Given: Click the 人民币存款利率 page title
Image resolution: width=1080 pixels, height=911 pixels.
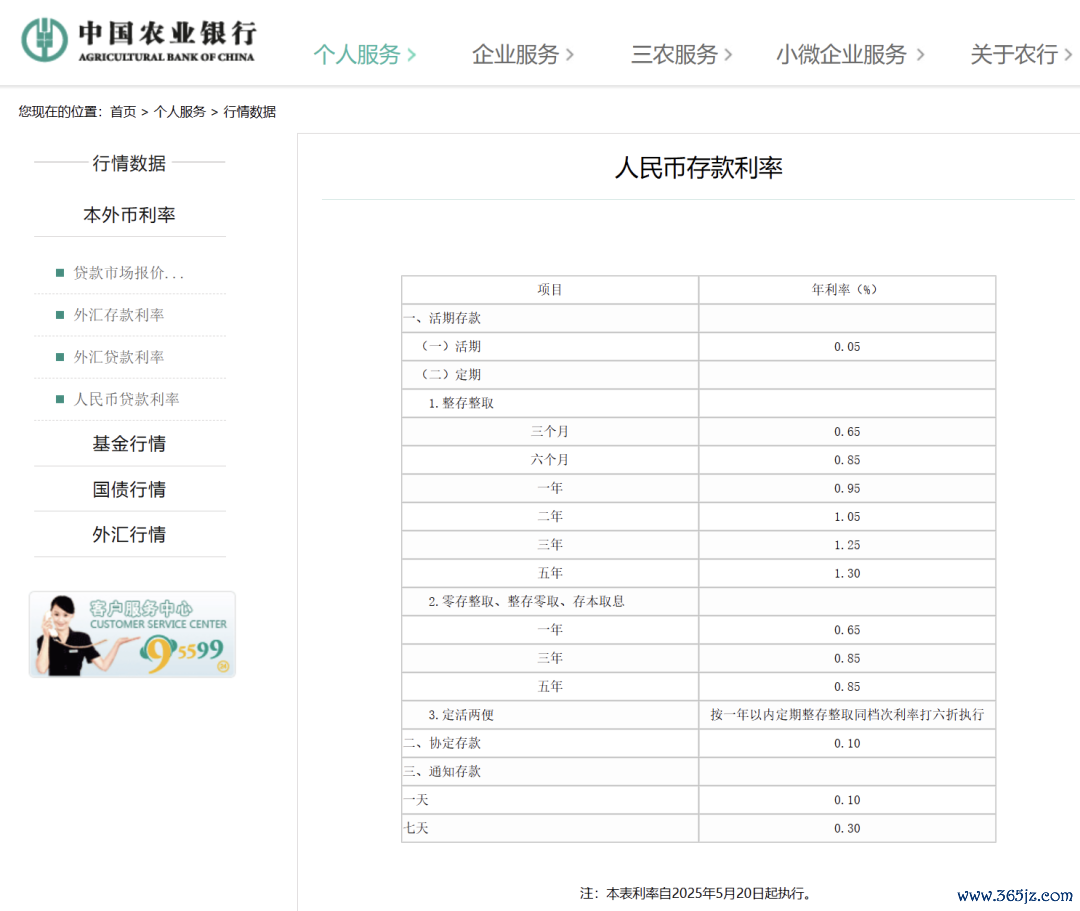Looking at the screenshot, I should [x=698, y=167].
